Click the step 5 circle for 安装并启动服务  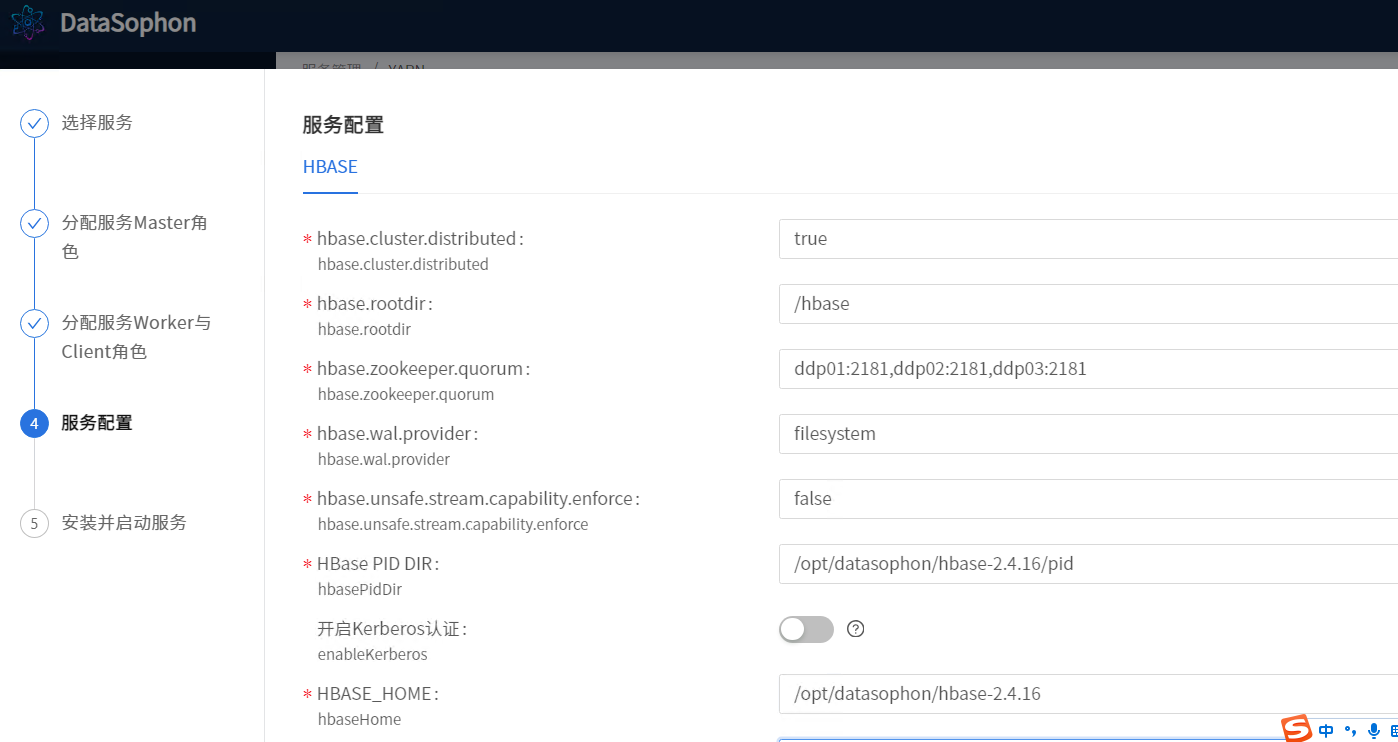pyautogui.click(x=35, y=523)
